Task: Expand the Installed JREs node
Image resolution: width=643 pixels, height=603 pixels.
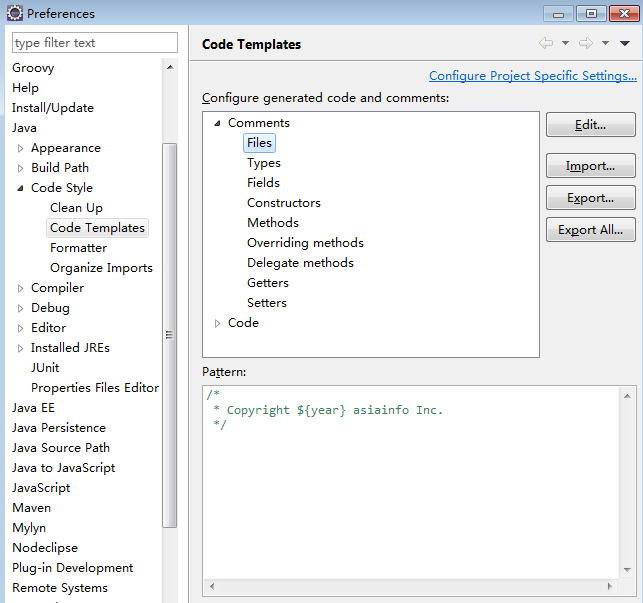Action: tap(21, 348)
